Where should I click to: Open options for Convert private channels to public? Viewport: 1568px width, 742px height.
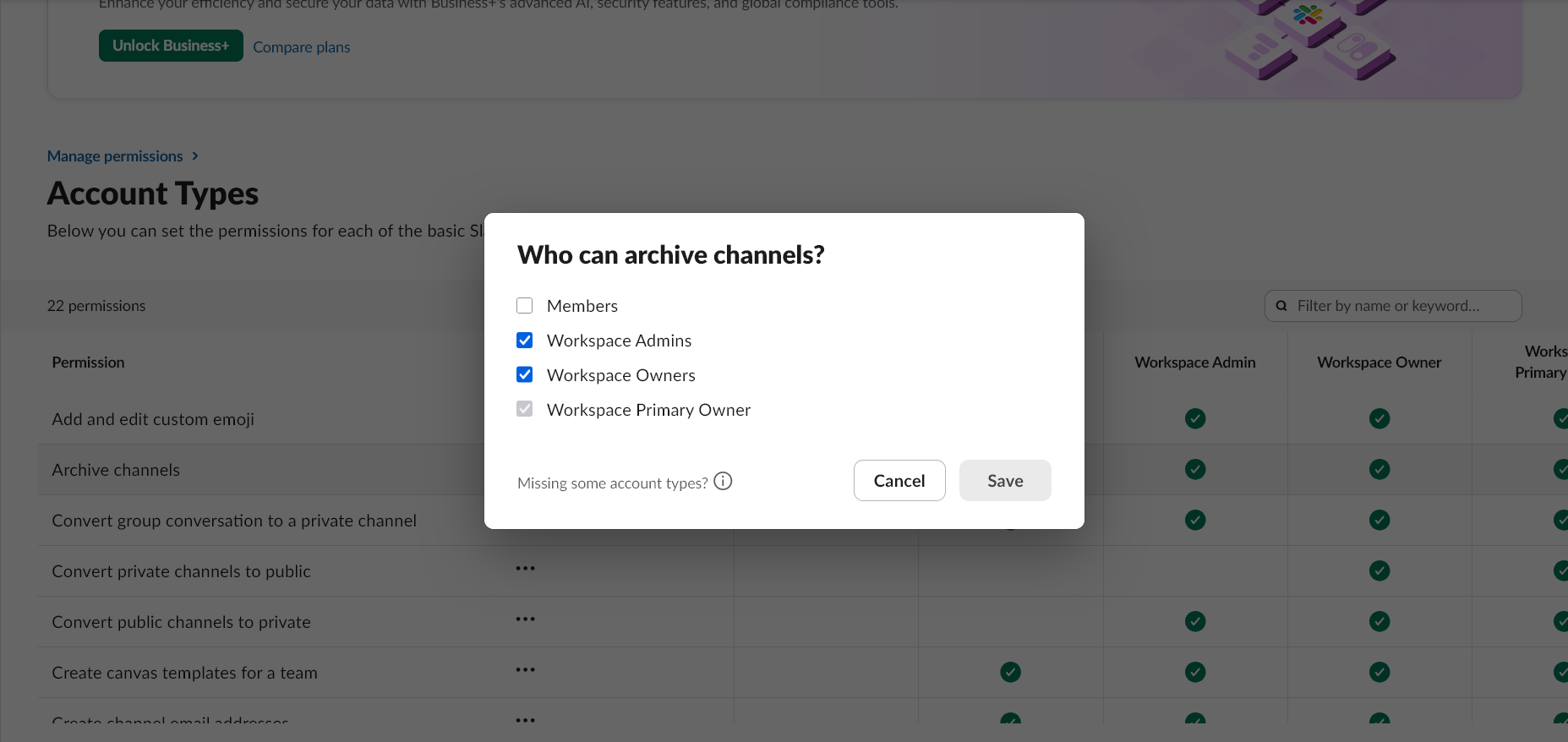(x=525, y=569)
